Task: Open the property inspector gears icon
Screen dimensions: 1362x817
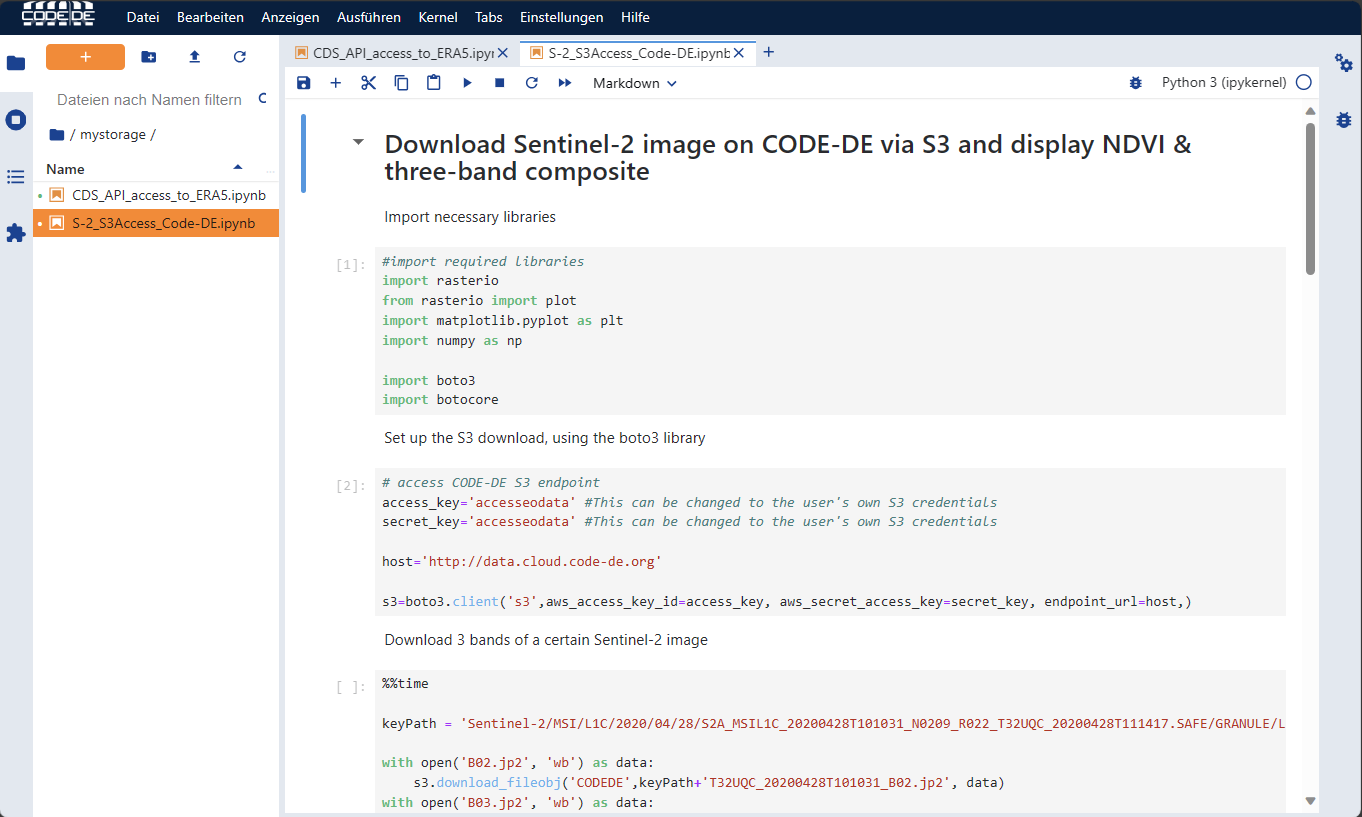Action: [1343, 63]
